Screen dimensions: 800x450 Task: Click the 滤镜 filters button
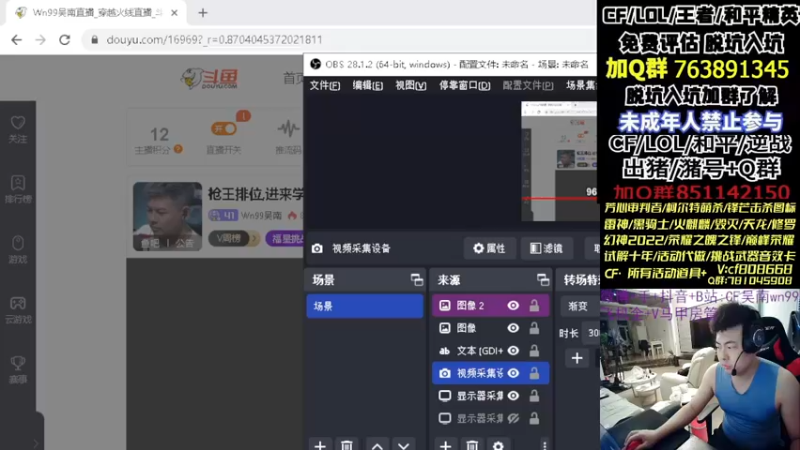[546, 248]
